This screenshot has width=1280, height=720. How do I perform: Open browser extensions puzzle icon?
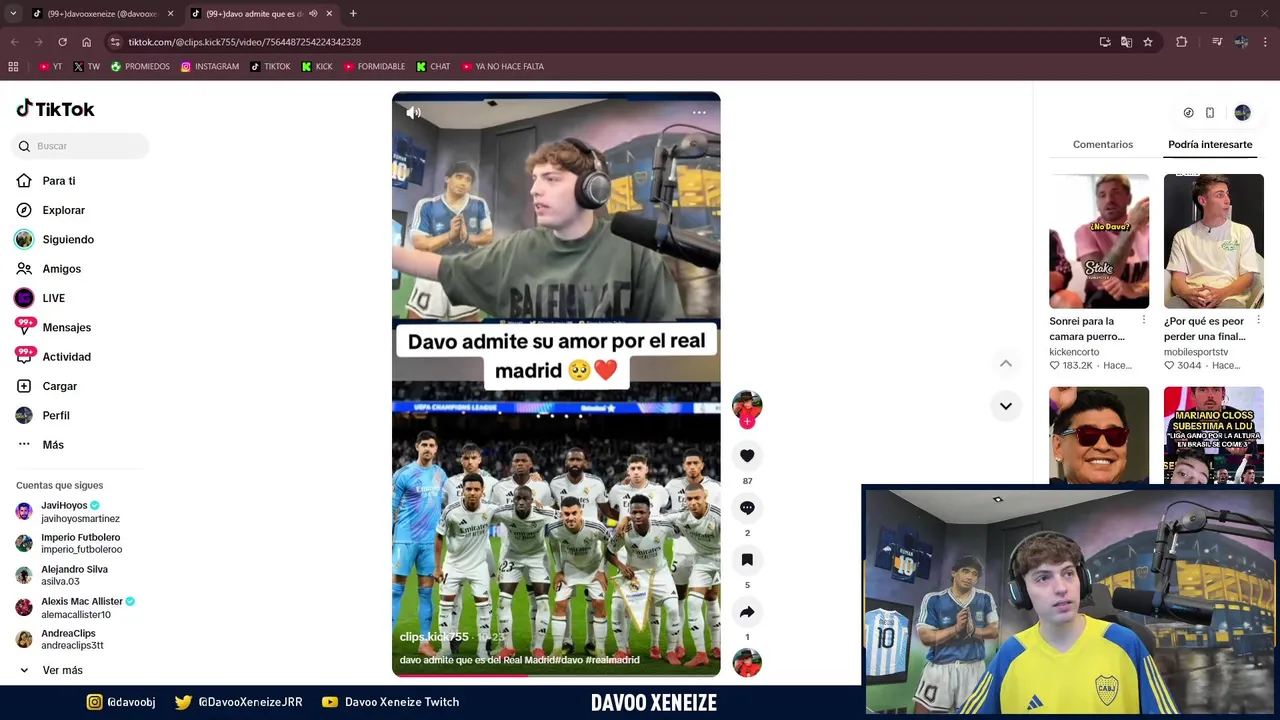click(1182, 42)
